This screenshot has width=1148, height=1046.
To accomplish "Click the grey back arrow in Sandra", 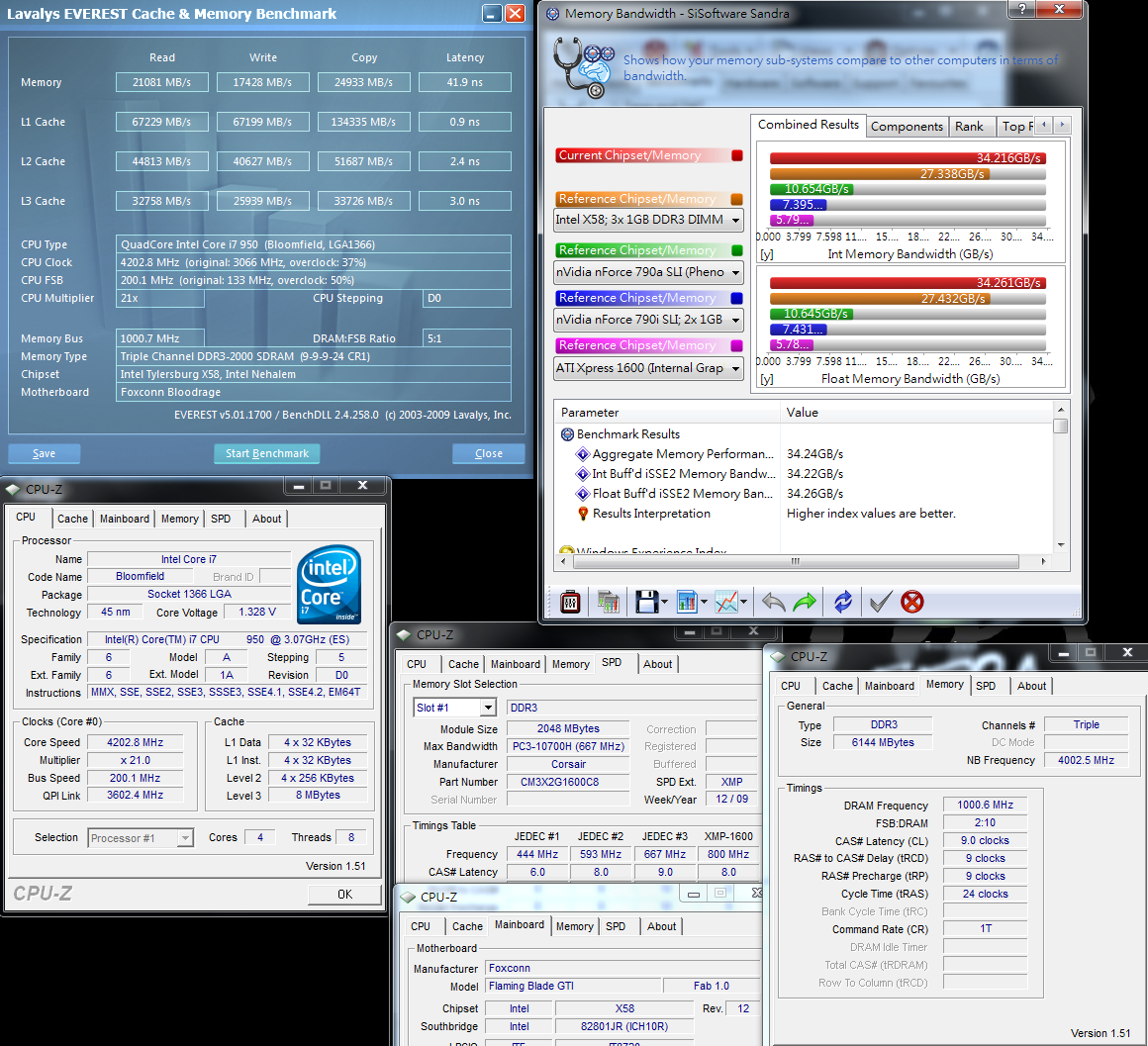I will coord(774,603).
